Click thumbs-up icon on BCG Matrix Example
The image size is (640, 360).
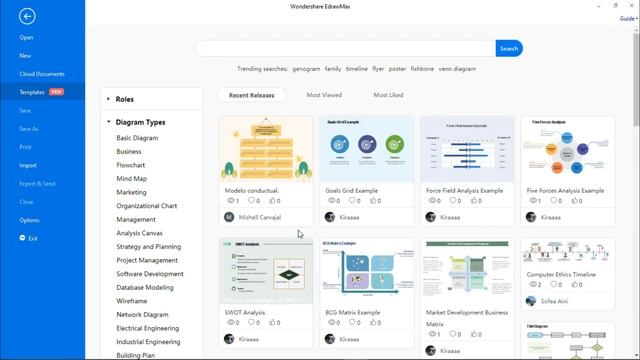[373, 322]
